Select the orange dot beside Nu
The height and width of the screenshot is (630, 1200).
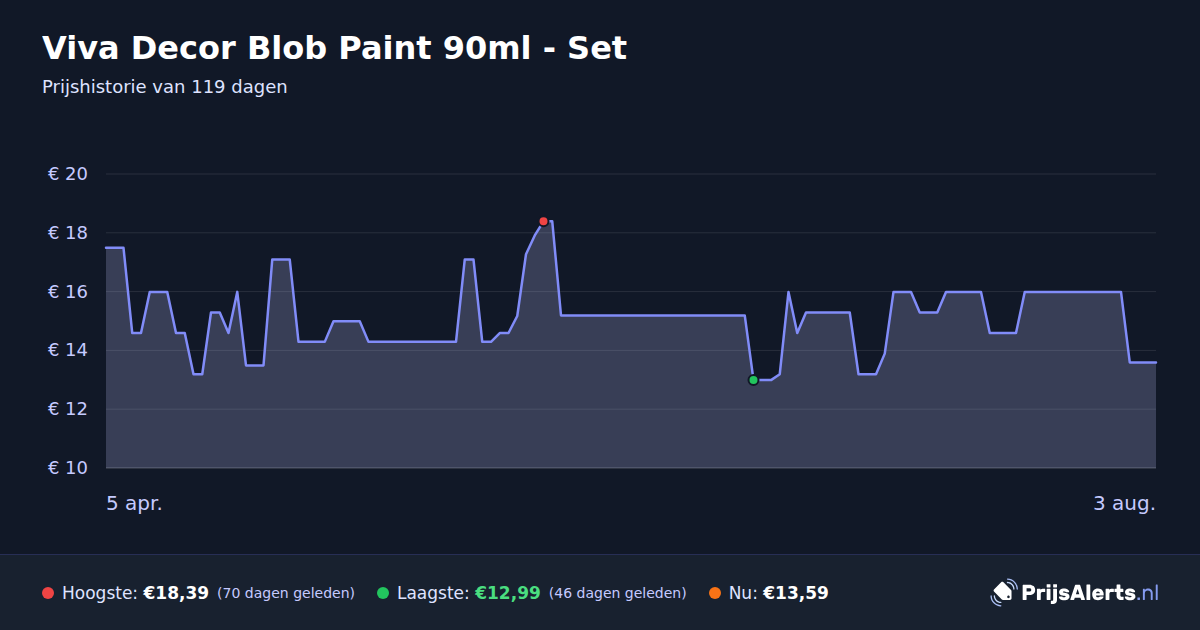[x=715, y=593]
